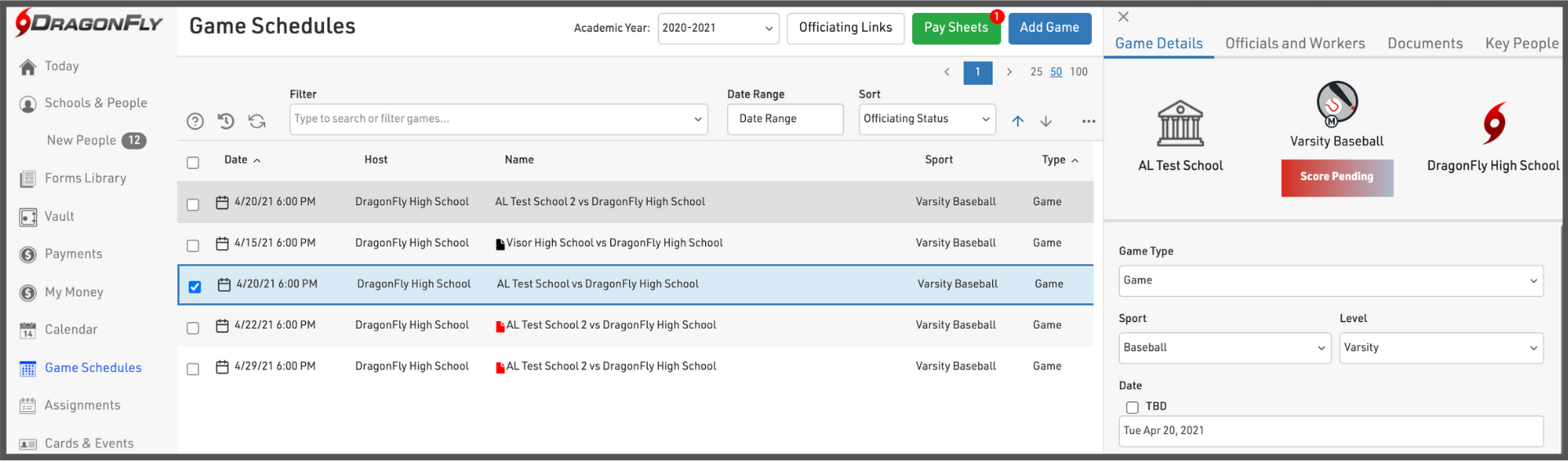The width and height of the screenshot is (1568, 461).
Task: Open the Level dropdown showing Varsity
Action: [x=1440, y=348]
